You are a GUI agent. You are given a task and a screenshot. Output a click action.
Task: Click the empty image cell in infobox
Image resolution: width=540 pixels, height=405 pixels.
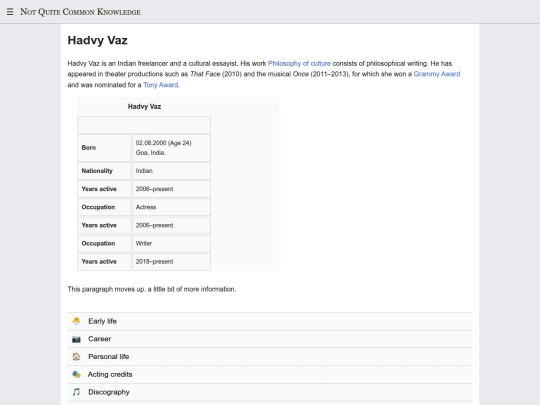coord(144,125)
